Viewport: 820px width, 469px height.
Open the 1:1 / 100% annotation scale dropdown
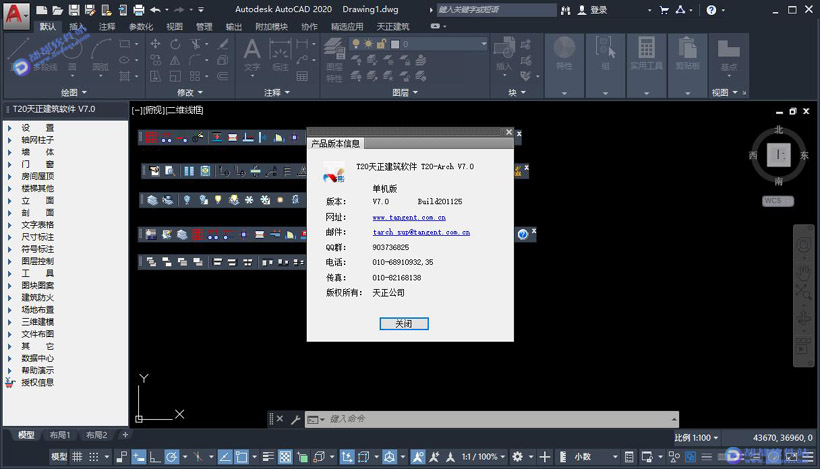pos(483,457)
